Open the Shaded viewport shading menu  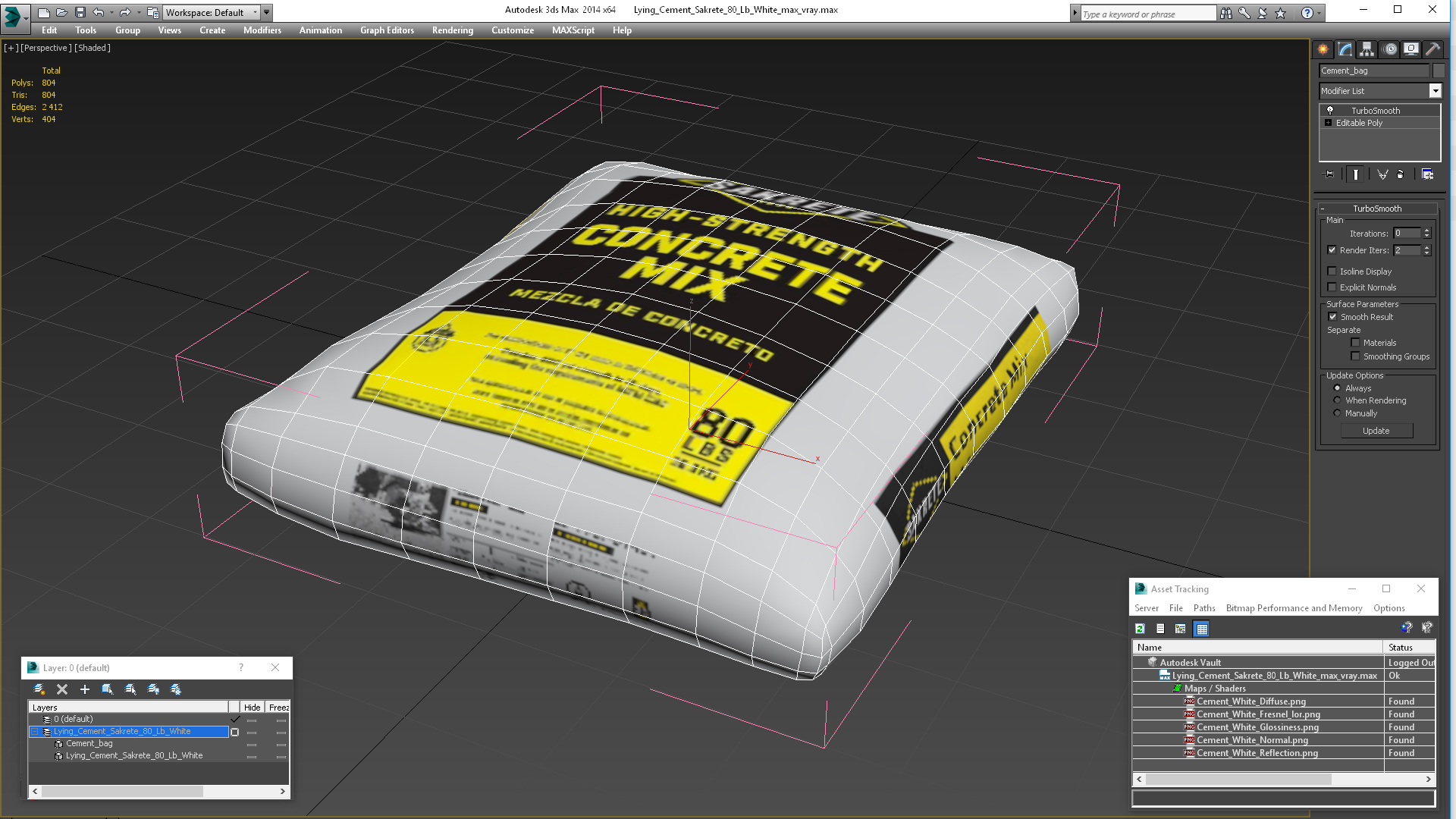tap(93, 48)
